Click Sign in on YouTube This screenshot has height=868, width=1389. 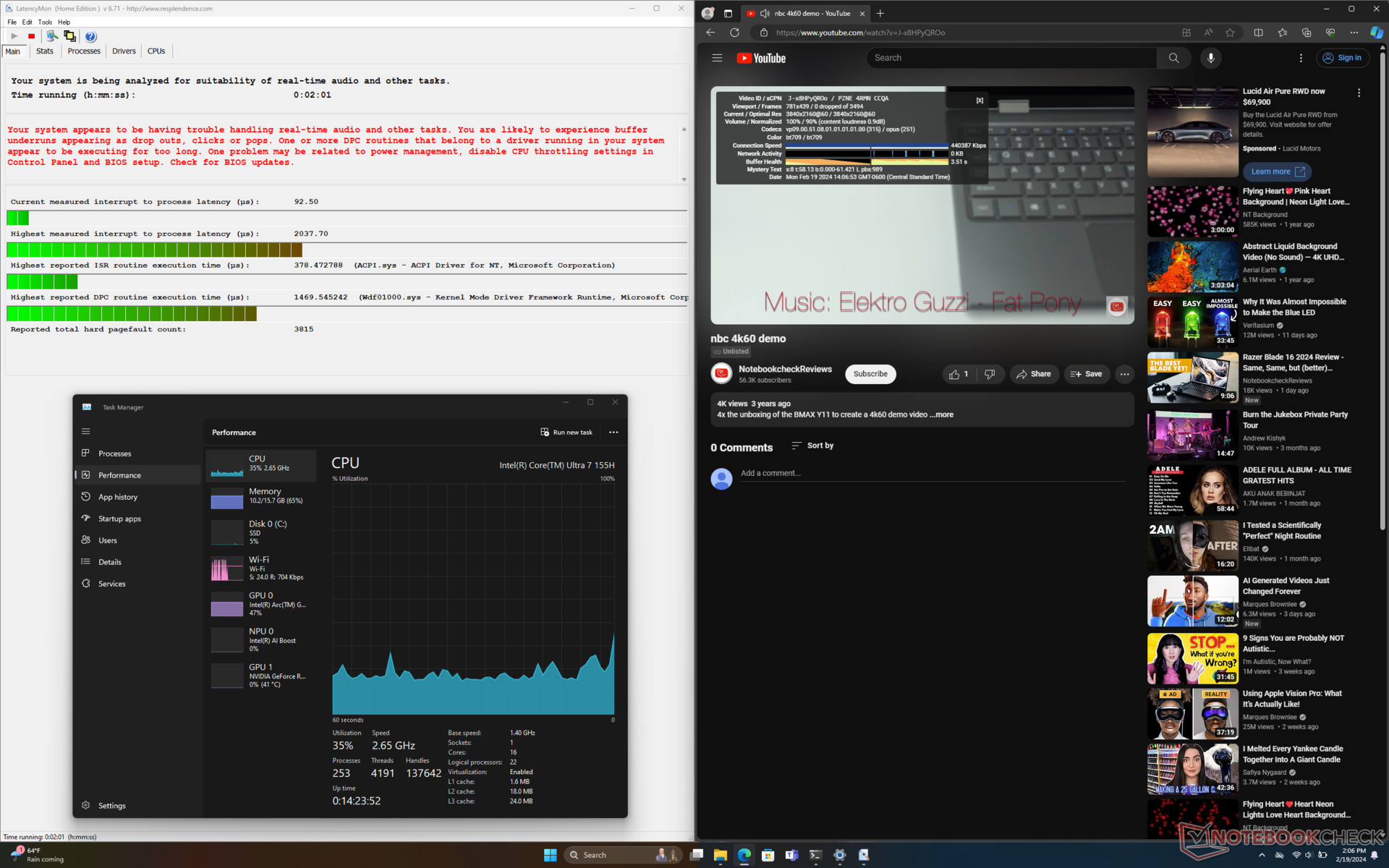(x=1343, y=58)
